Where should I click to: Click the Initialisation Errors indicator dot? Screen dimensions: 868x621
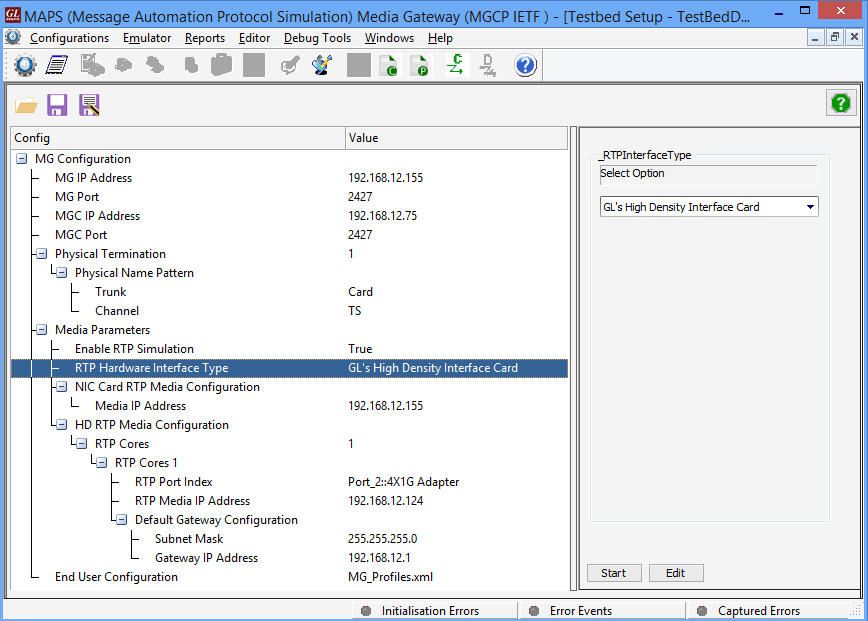point(366,611)
